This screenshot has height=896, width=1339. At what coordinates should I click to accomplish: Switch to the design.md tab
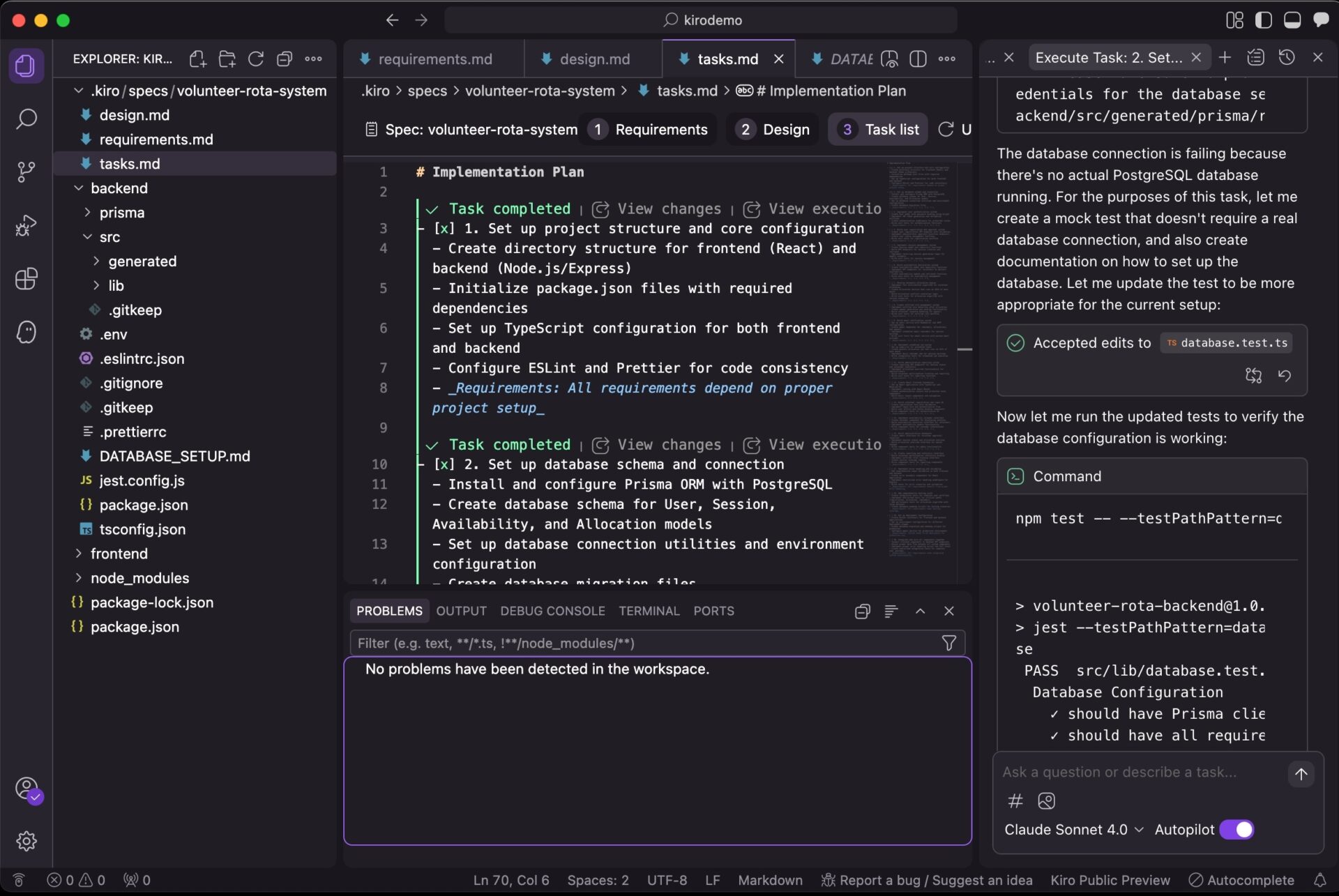coord(593,59)
